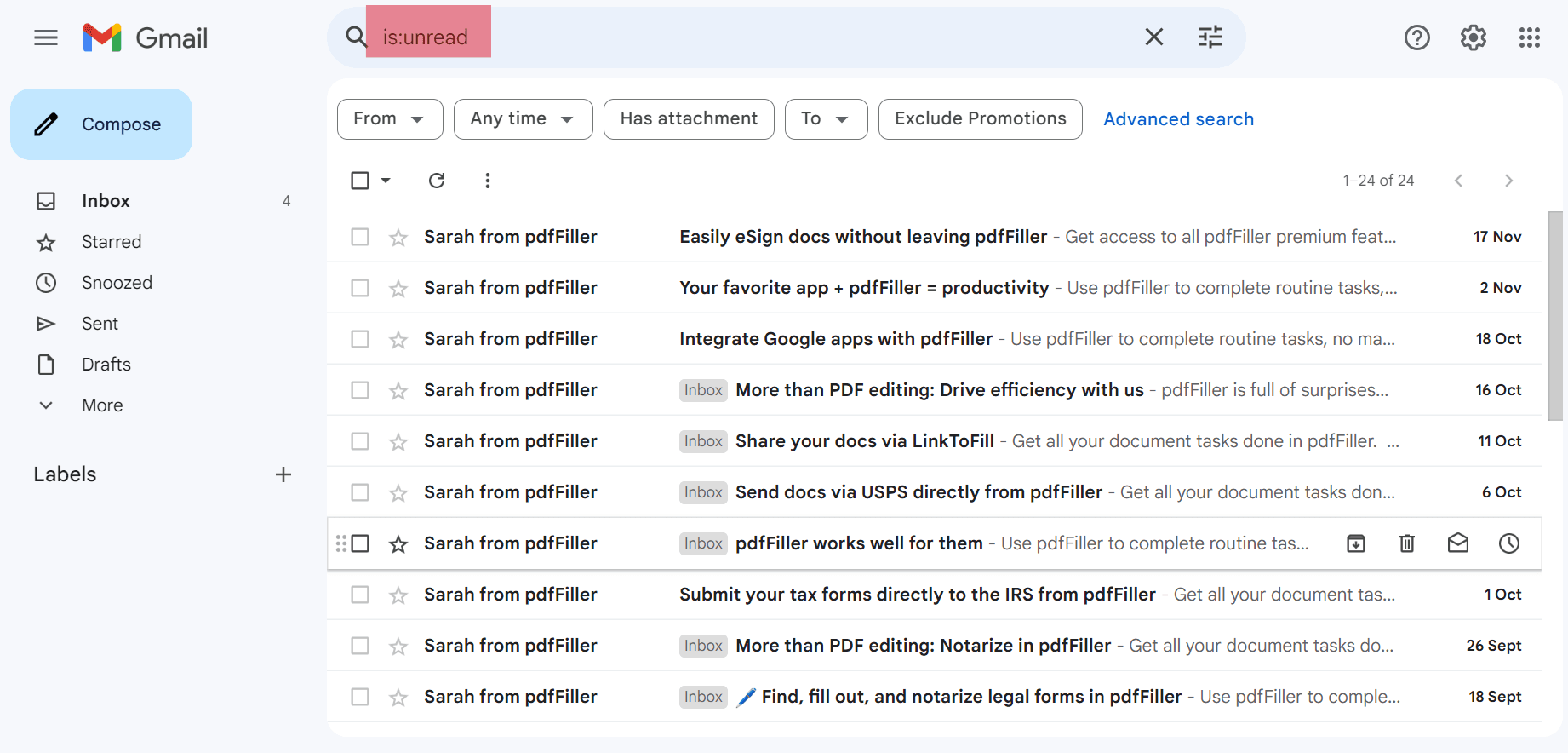
Task: Clear the search with the X icon
Action: pyautogui.click(x=1153, y=37)
